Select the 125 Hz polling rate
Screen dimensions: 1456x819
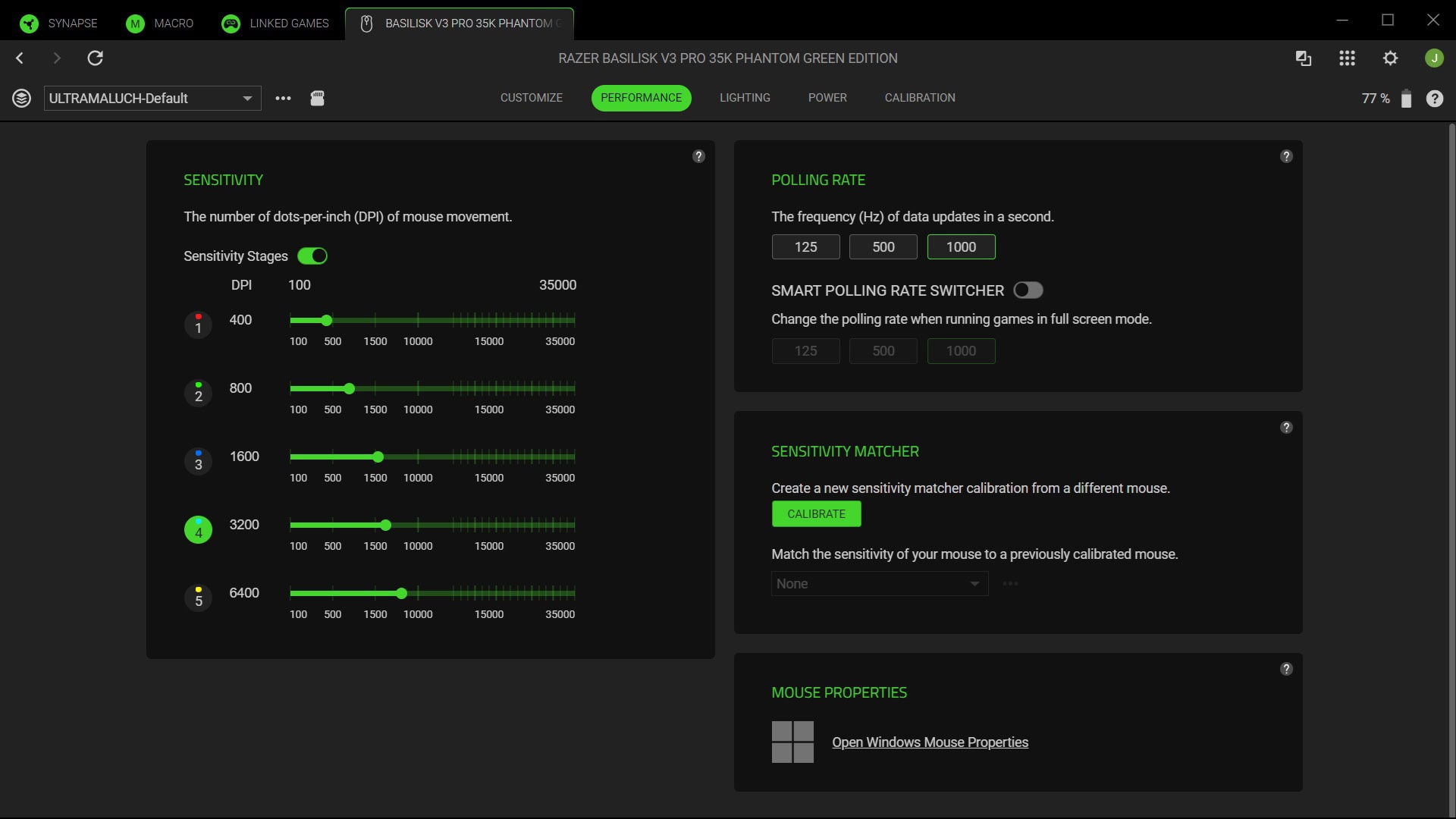click(x=805, y=246)
